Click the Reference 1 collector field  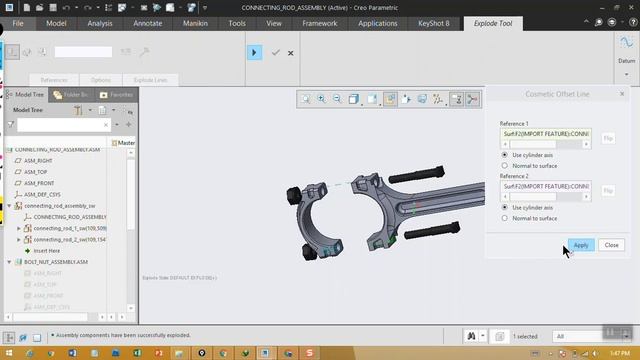tap(546, 134)
